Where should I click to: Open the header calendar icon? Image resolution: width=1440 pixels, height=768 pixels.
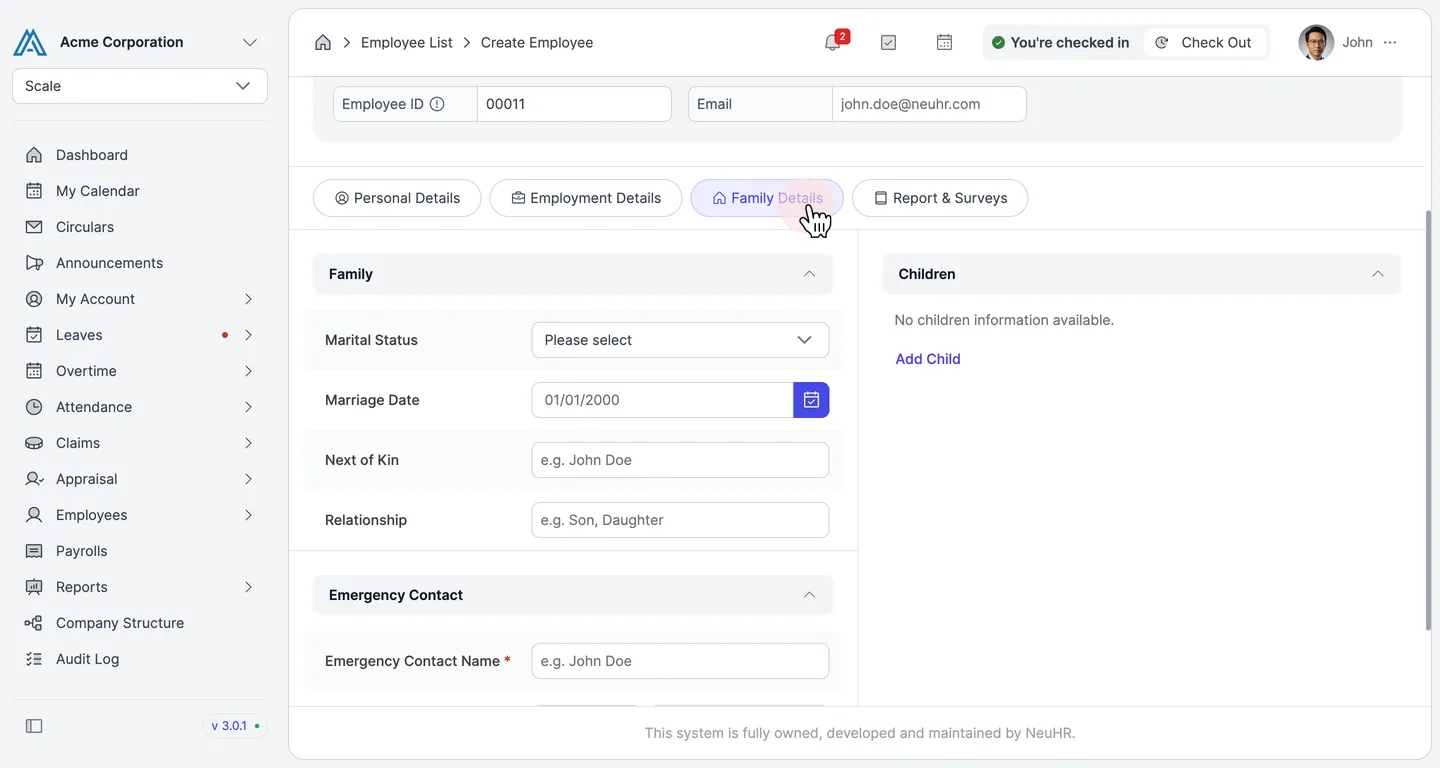pos(944,42)
